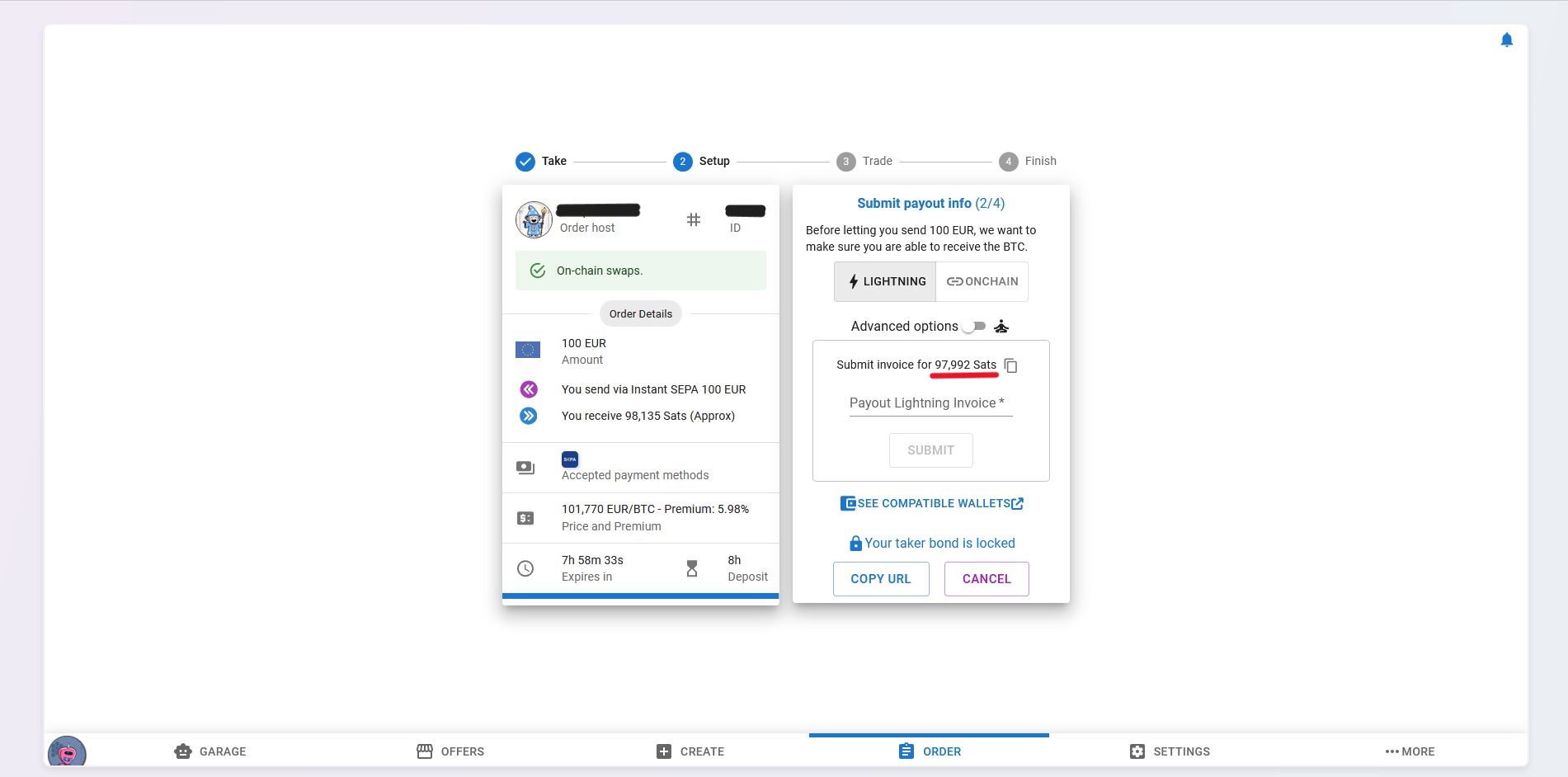Screen dimensions: 1568x777
Task: Click the hashtag icon beside the order ID
Action: click(694, 219)
